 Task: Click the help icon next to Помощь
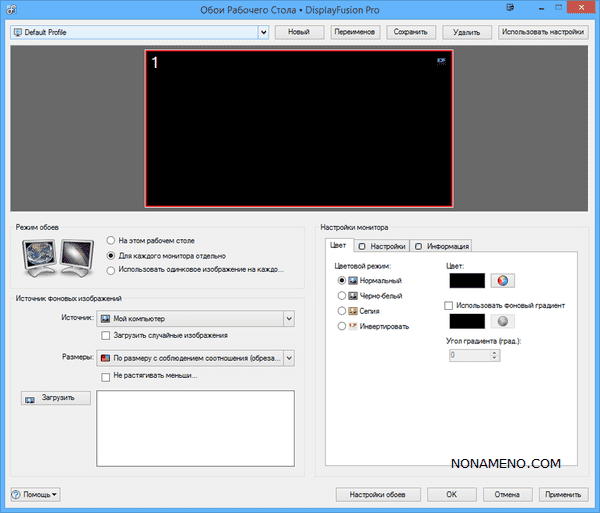17,494
